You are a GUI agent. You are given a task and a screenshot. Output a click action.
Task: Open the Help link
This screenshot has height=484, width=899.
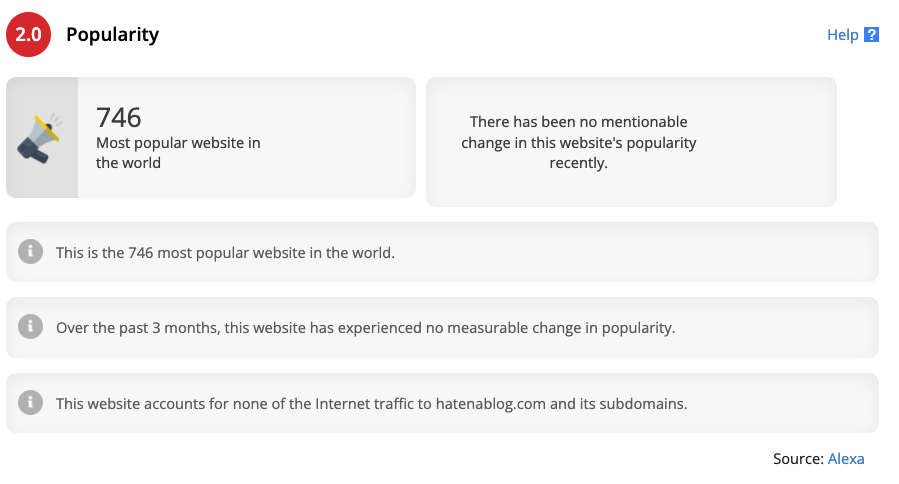pos(842,35)
